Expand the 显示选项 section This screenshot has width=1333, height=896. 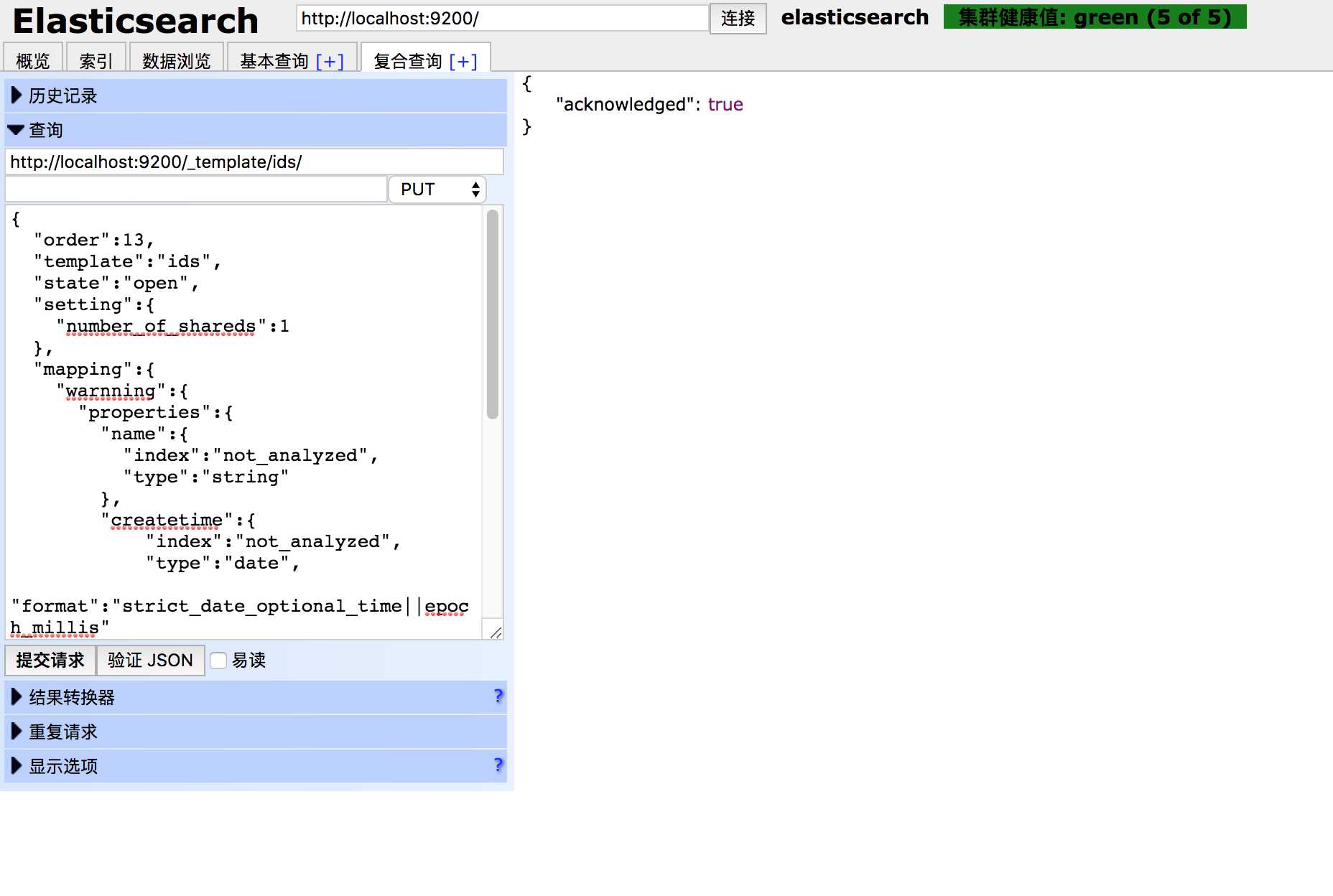pyautogui.click(x=256, y=766)
